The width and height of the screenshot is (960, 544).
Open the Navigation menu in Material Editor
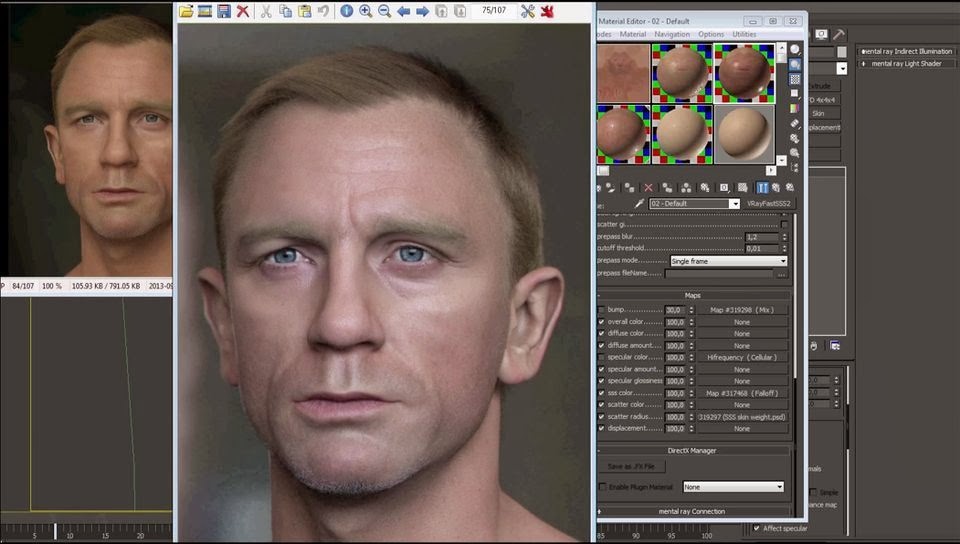(x=672, y=34)
